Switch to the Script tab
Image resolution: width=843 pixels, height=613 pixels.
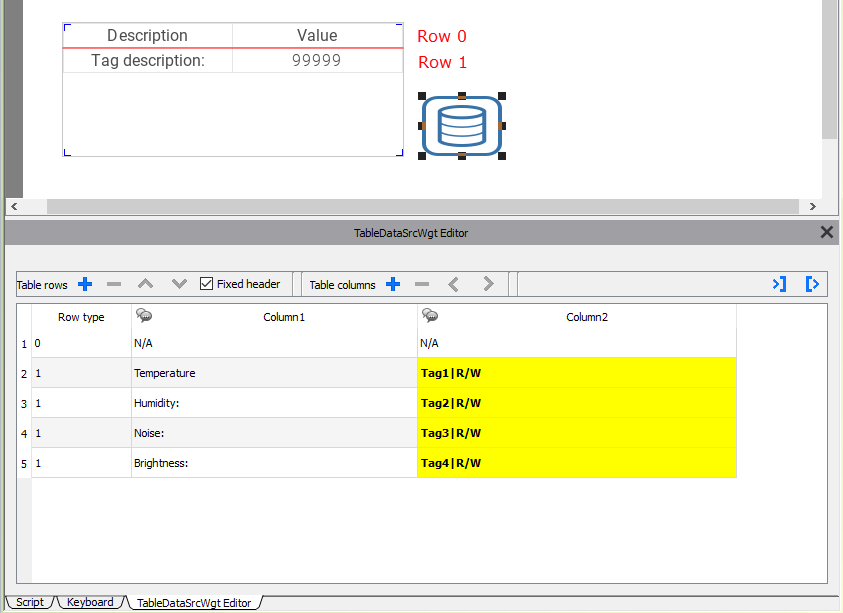(x=30, y=602)
